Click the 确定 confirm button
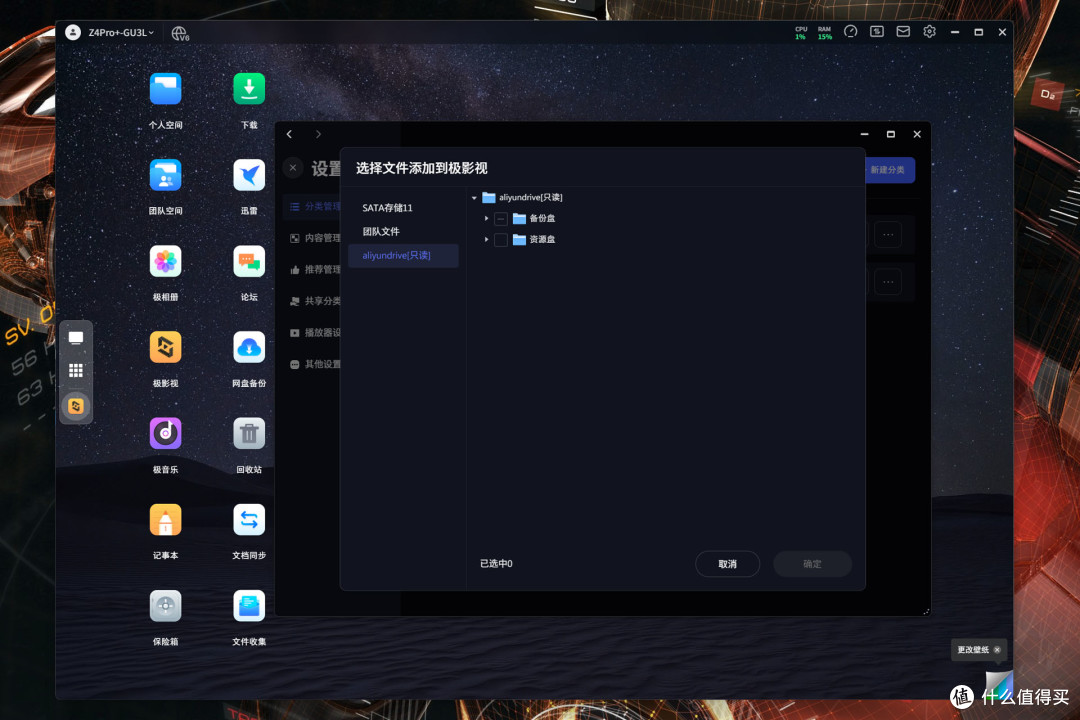The image size is (1080, 720). pyautogui.click(x=812, y=564)
